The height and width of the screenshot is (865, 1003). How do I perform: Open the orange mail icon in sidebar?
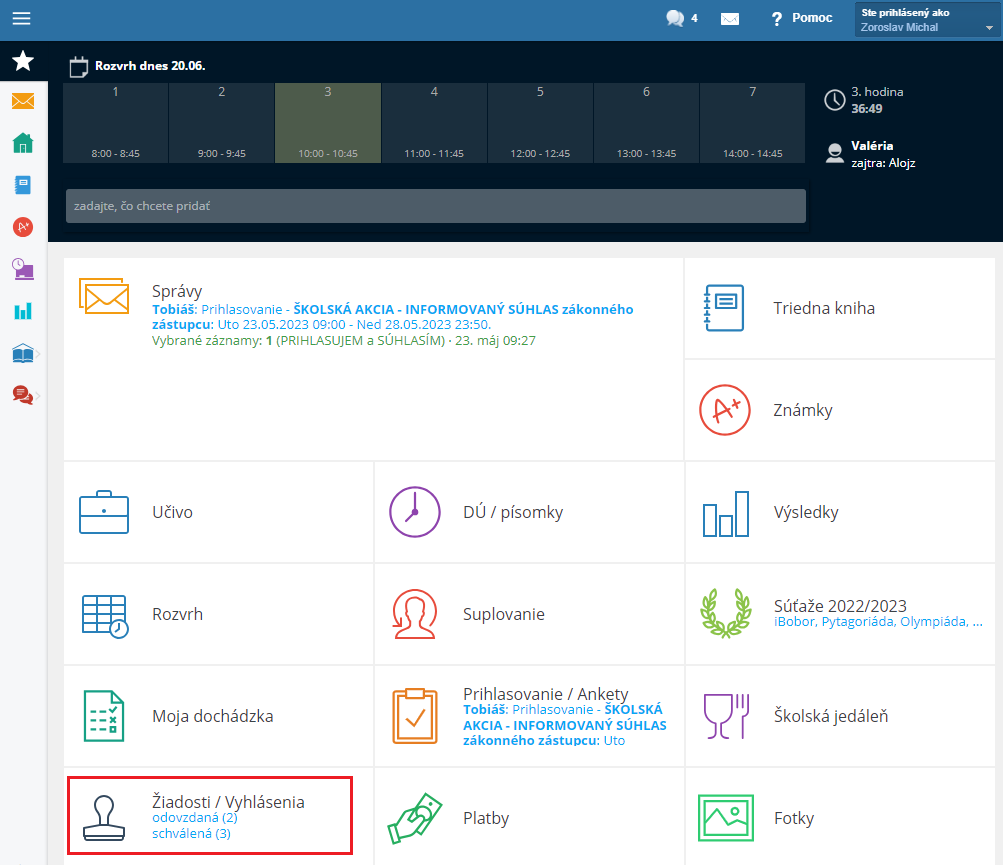point(23,101)
